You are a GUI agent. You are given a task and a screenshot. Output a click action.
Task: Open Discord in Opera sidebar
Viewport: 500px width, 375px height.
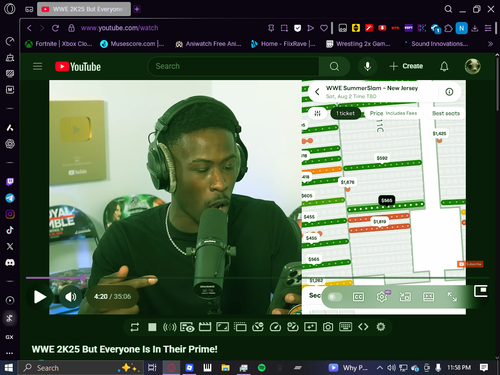(x=10, y=263)
